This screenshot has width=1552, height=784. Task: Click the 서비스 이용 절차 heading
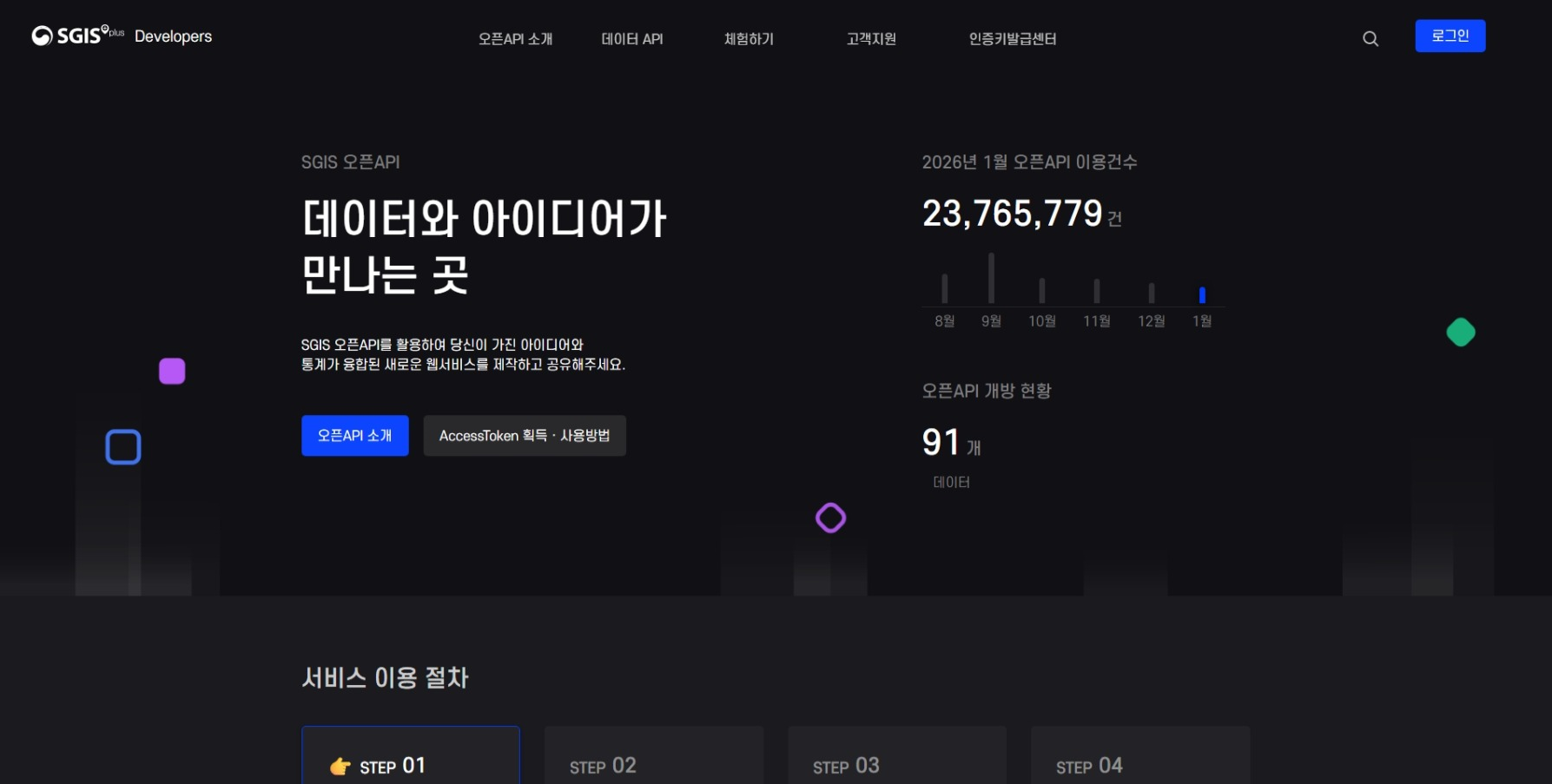(x=385, y=677)
